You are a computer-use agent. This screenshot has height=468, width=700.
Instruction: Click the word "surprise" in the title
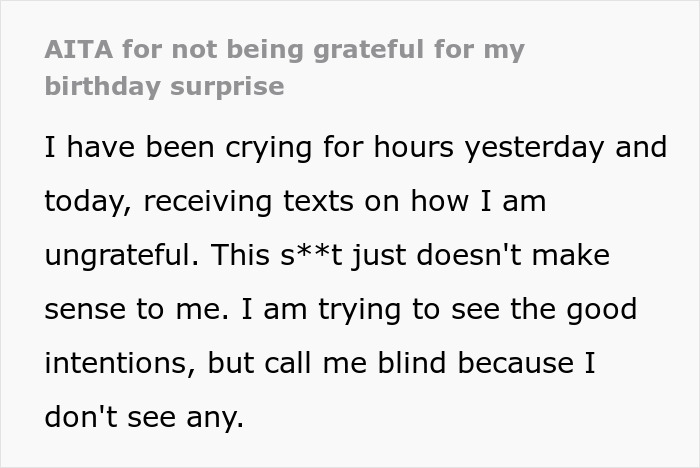(x=229, y=86)
